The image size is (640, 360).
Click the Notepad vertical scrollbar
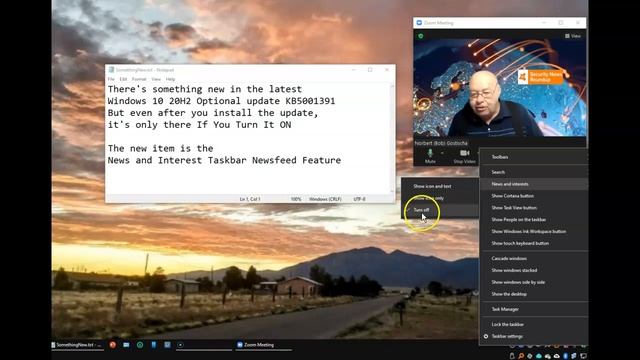click(392, 139)
